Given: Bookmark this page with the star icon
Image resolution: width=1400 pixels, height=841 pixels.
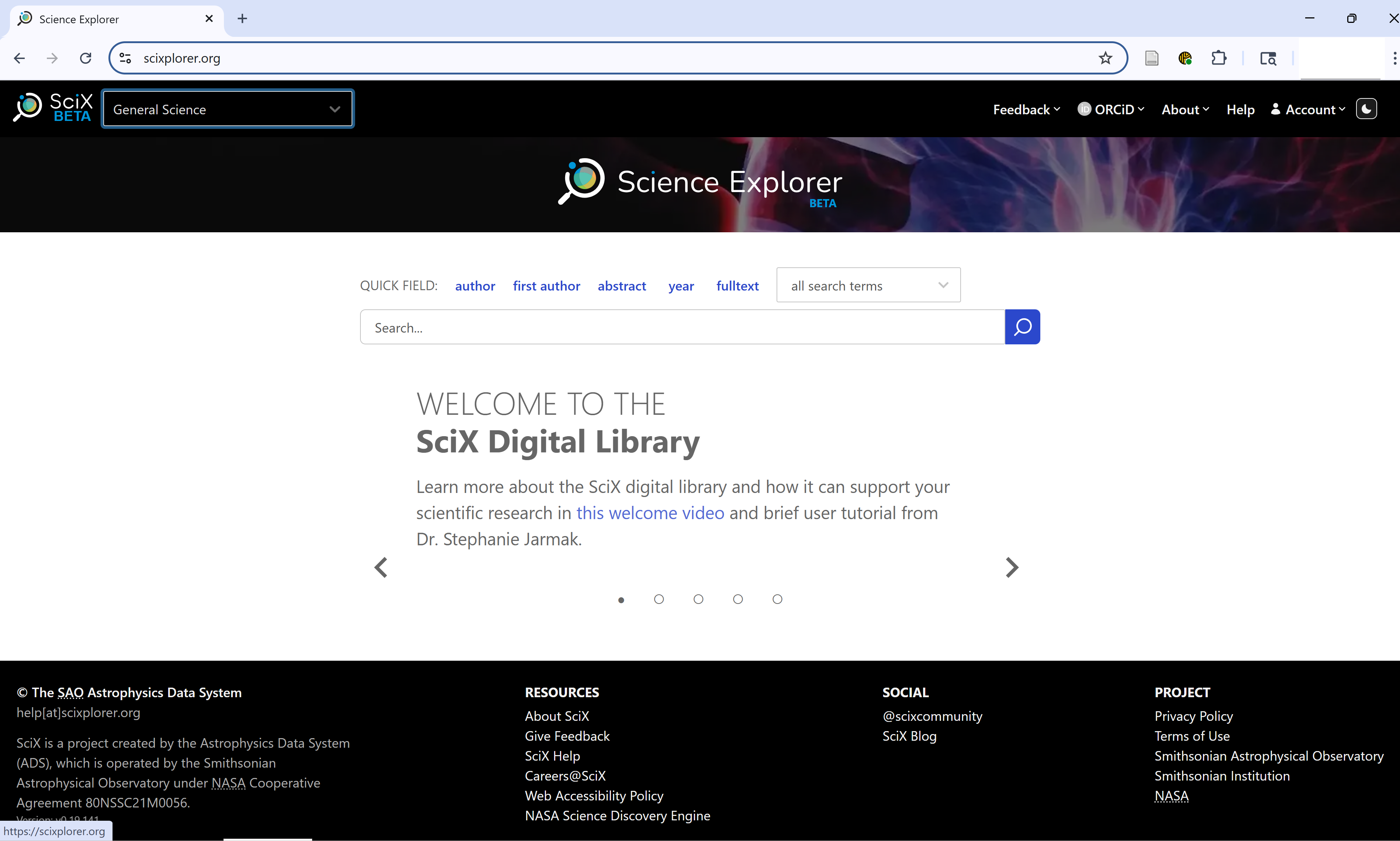Looking at the screenshot, I should point(1105,58).
